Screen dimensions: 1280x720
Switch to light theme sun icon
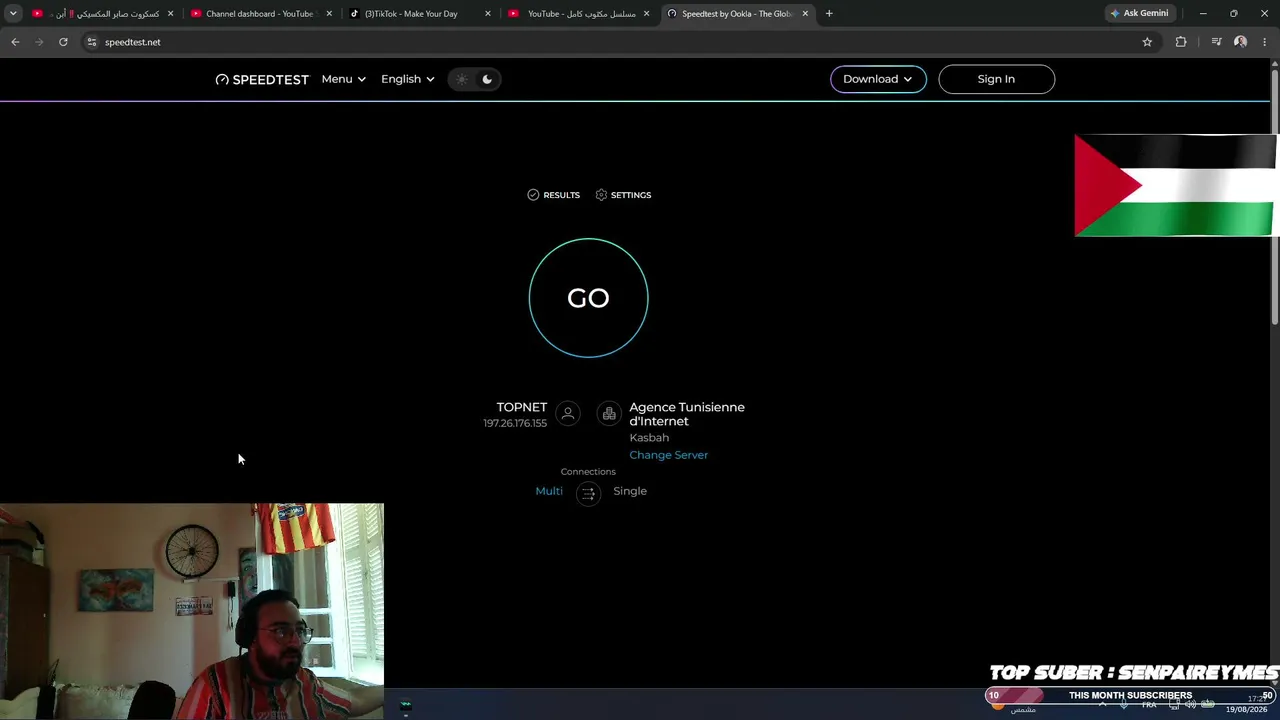(x=461, y=79)
